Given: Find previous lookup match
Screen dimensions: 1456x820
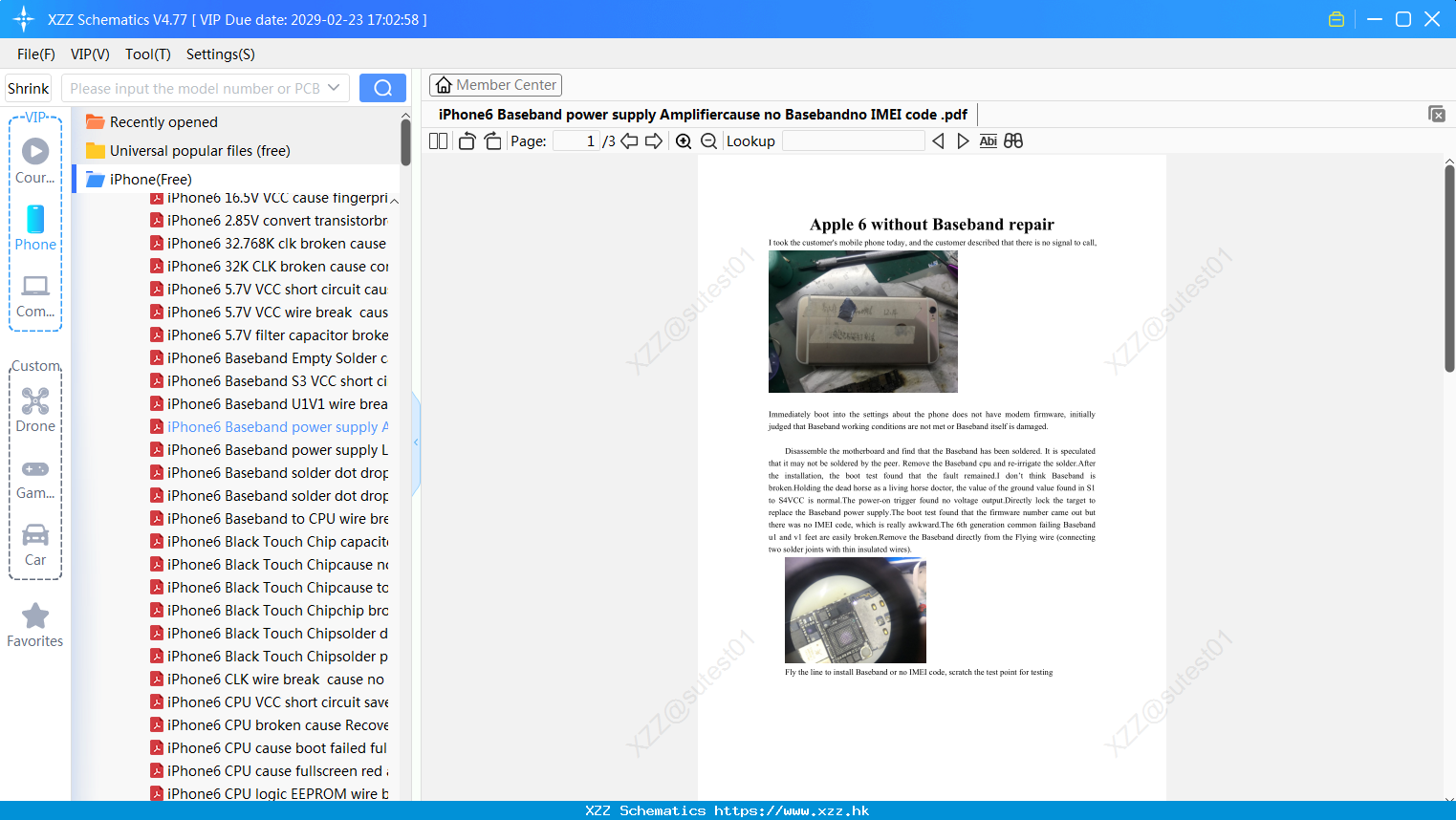Looking at the screenshot, I should tap(938, 141).
